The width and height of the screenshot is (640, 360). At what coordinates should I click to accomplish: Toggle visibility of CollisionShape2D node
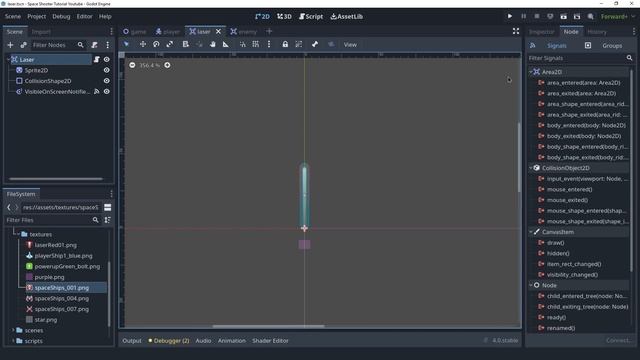(x=107, y=81)
